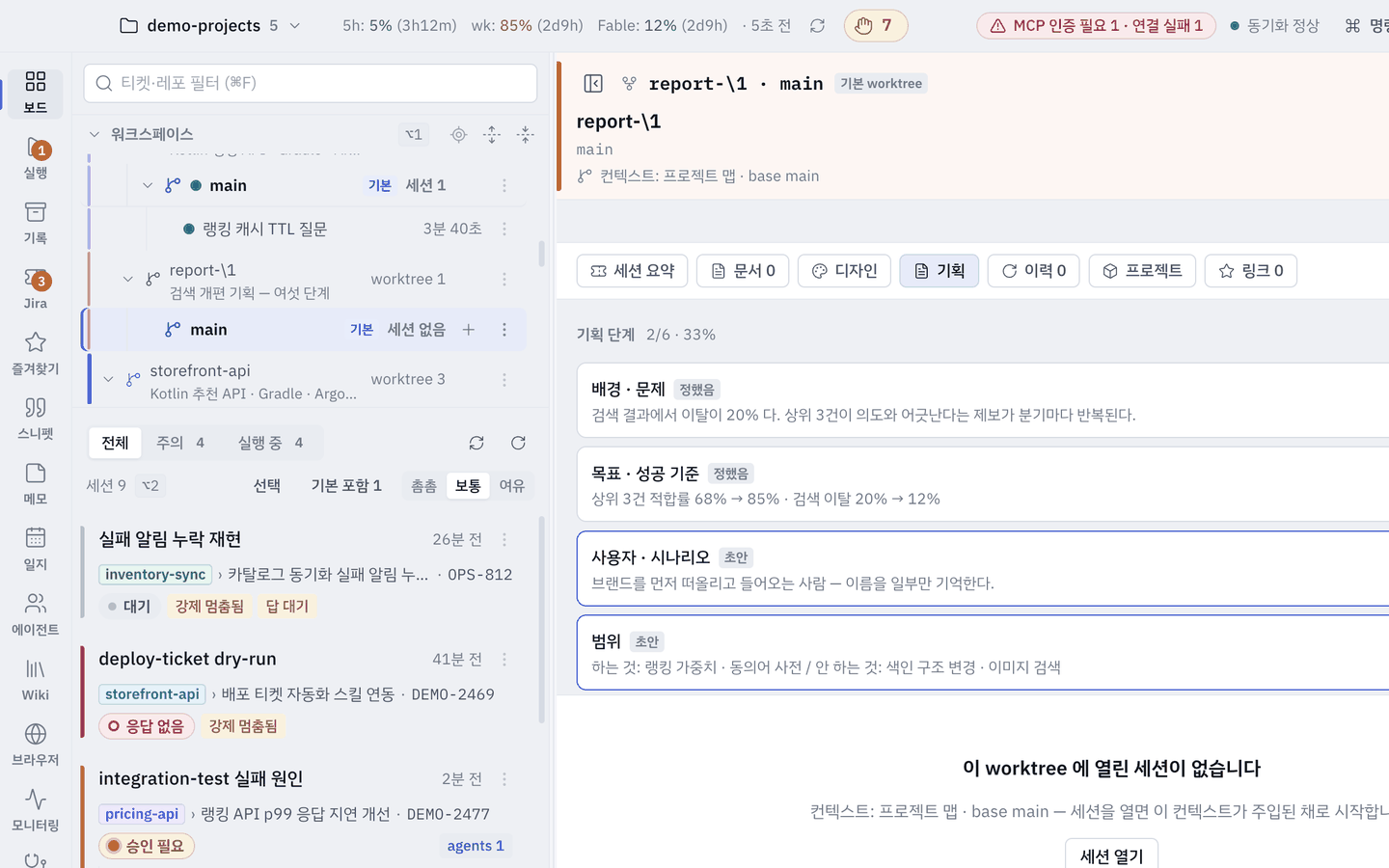Screen dimensions: 1389x868
Task: Toggle the side panel icon beside report-\1 · main
Action: pos(593,84)
